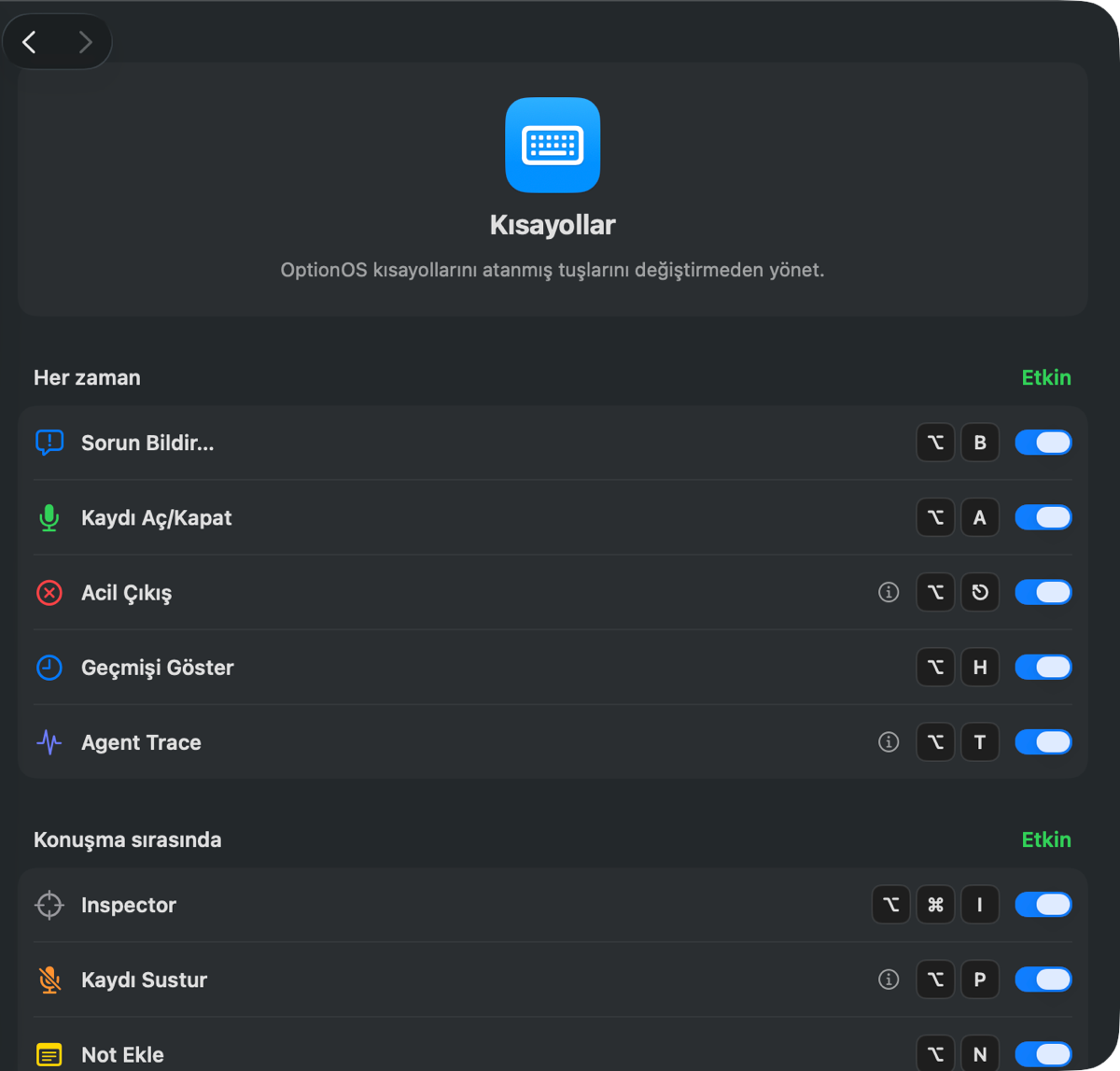Click the B key cap for Sorun Bildir

click(x=980, y=443)
